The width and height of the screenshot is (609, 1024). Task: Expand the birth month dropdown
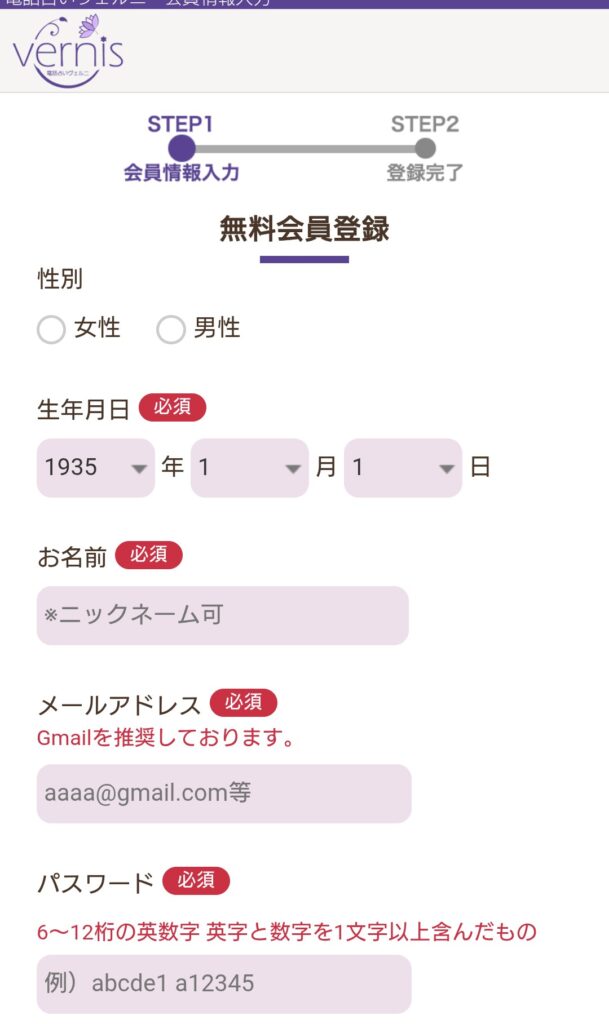point(249,467)
